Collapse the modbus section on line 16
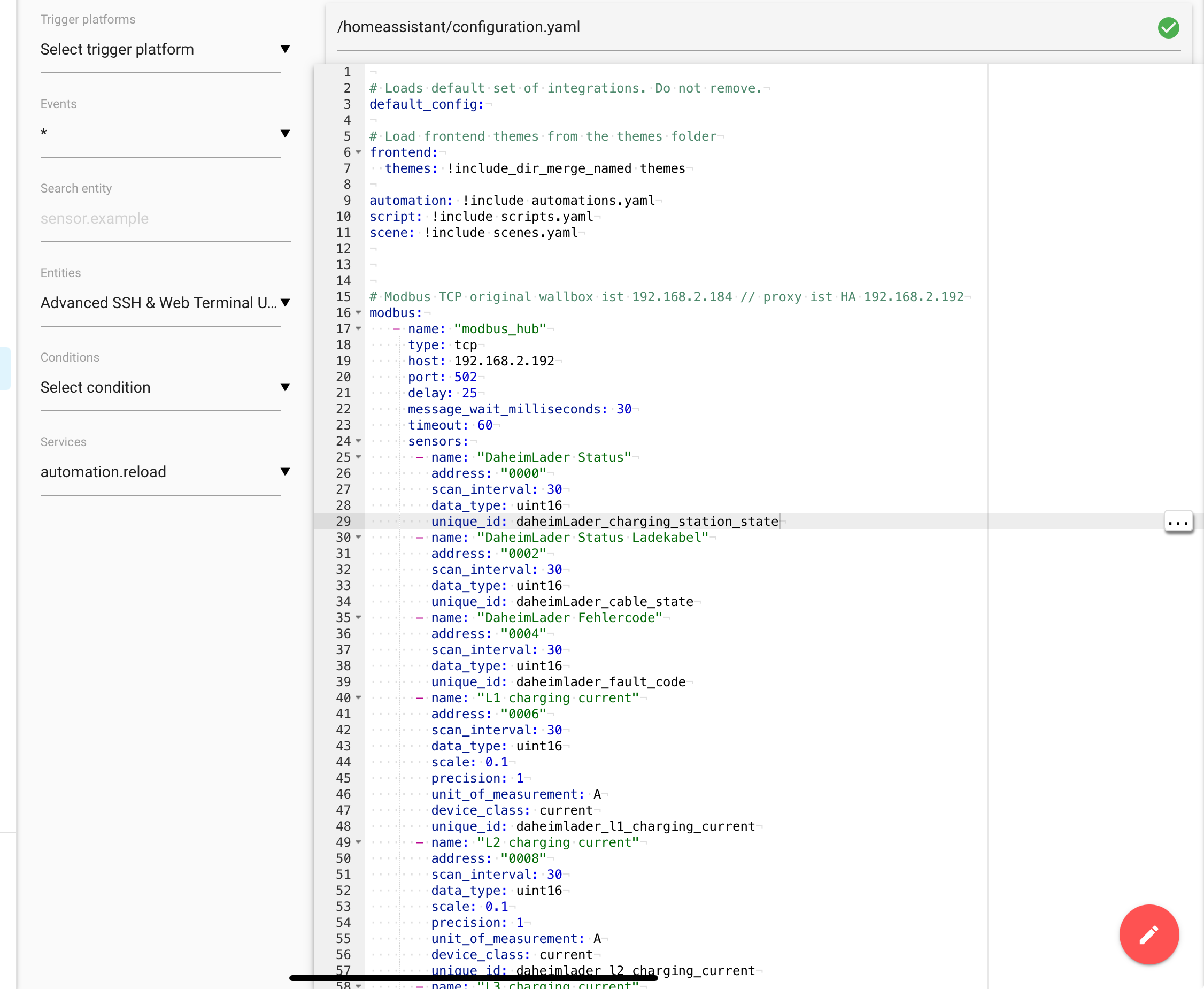This screenshot has width=1204, height=989. 358,313
